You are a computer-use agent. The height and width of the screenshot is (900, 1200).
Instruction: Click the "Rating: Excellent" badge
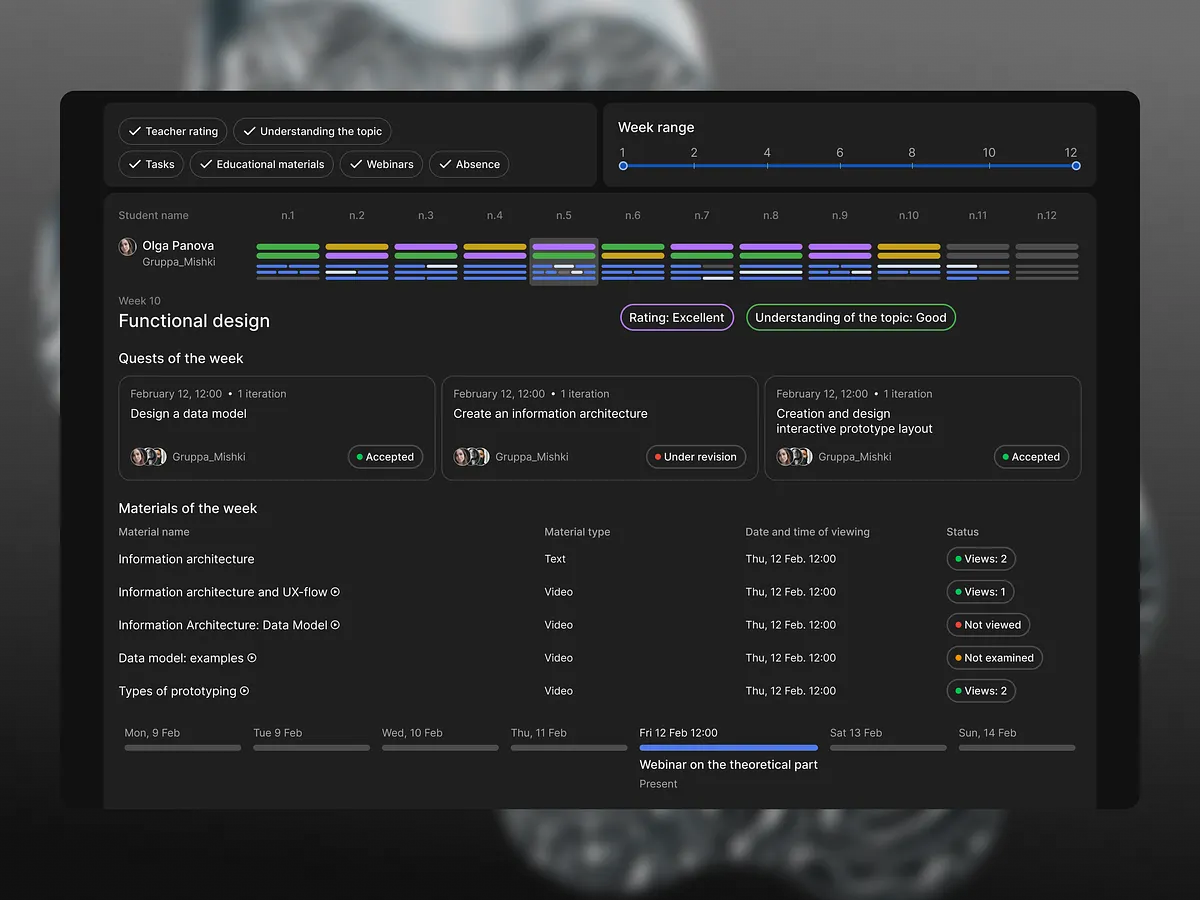[x=676, y=317]
